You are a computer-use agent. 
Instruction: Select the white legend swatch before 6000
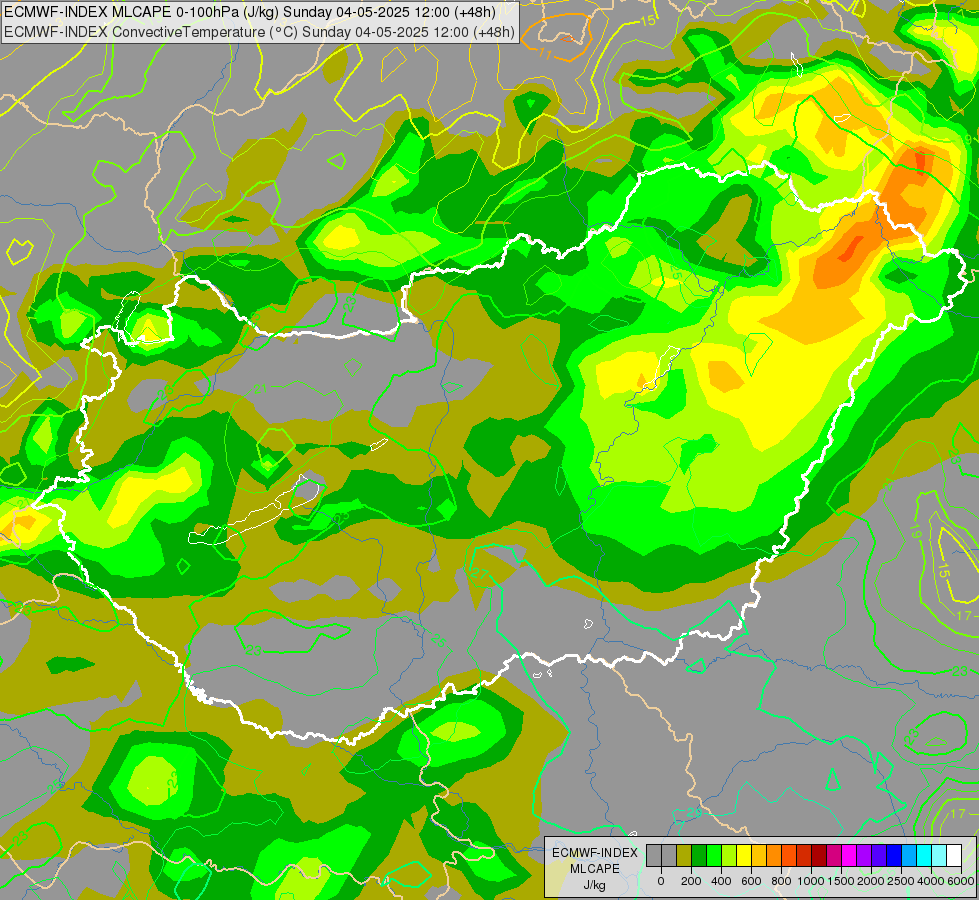click(955, 855)
